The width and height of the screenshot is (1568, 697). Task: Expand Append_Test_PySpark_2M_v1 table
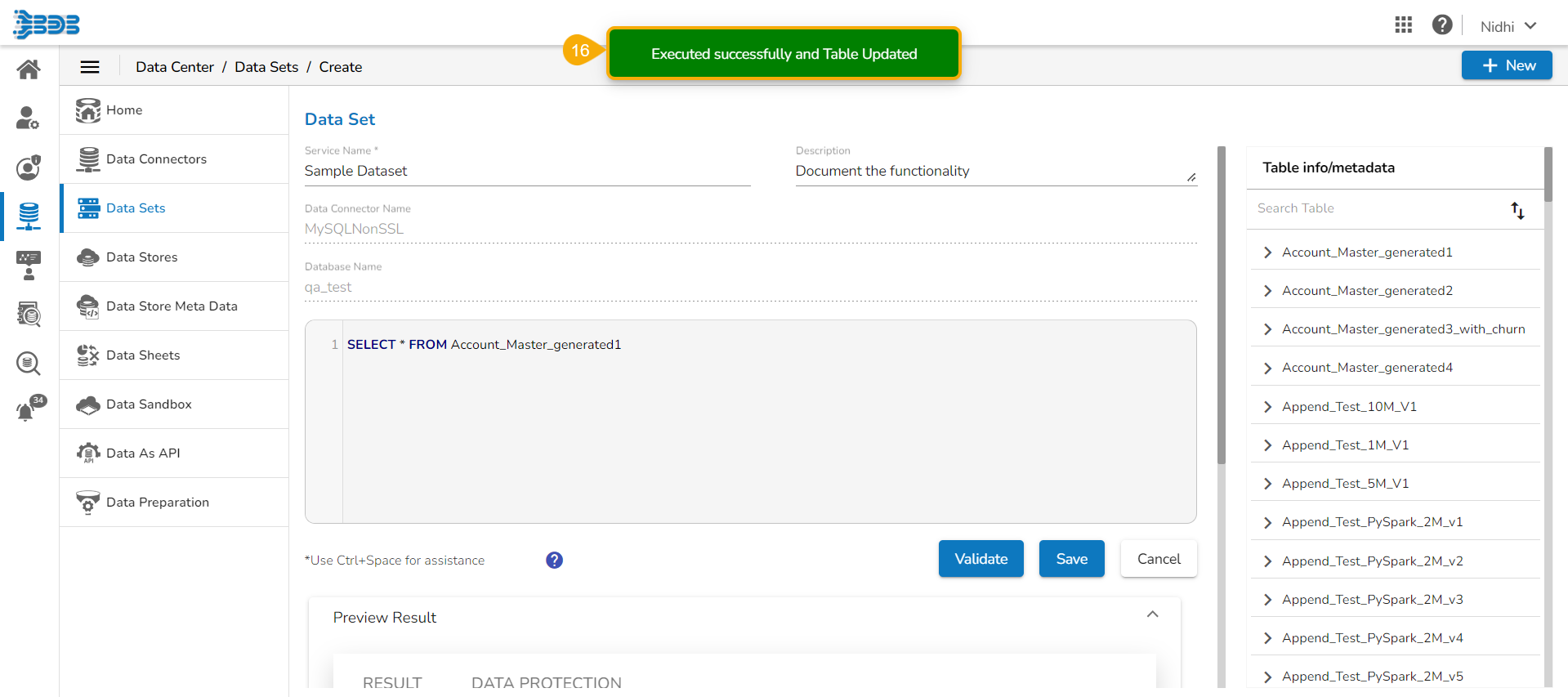click(1268, 522)
